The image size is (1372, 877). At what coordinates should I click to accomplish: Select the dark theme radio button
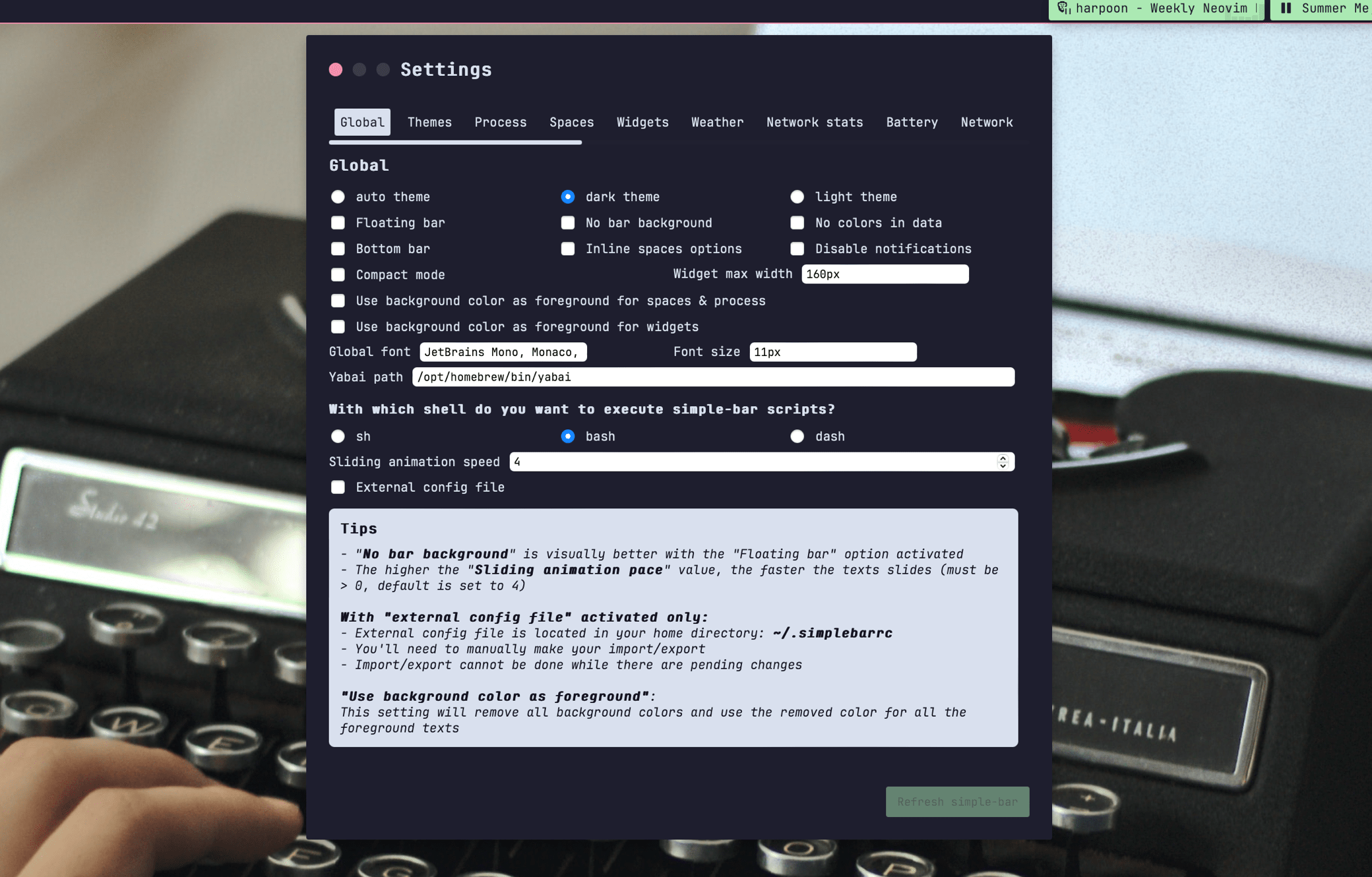point(567,197)
